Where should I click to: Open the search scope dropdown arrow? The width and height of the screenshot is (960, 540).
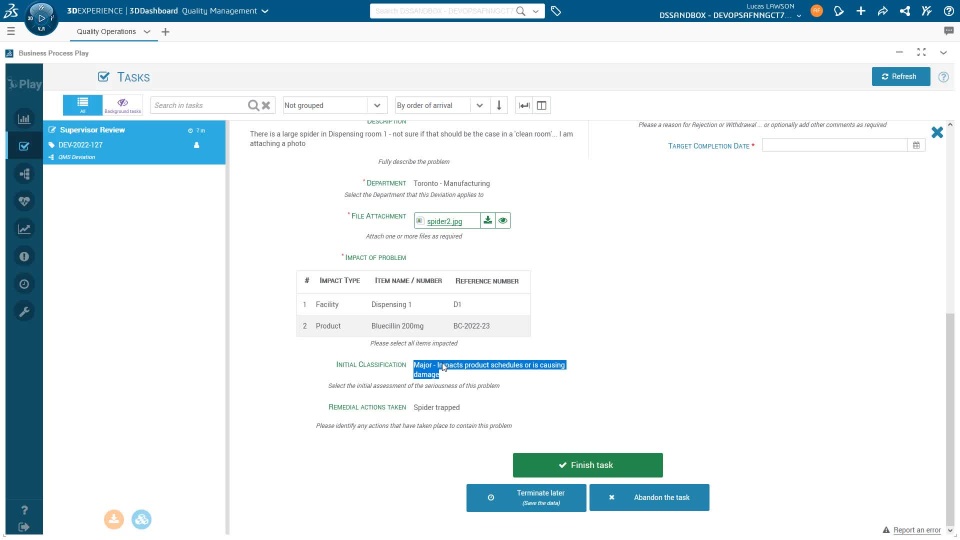click(536, 11)
